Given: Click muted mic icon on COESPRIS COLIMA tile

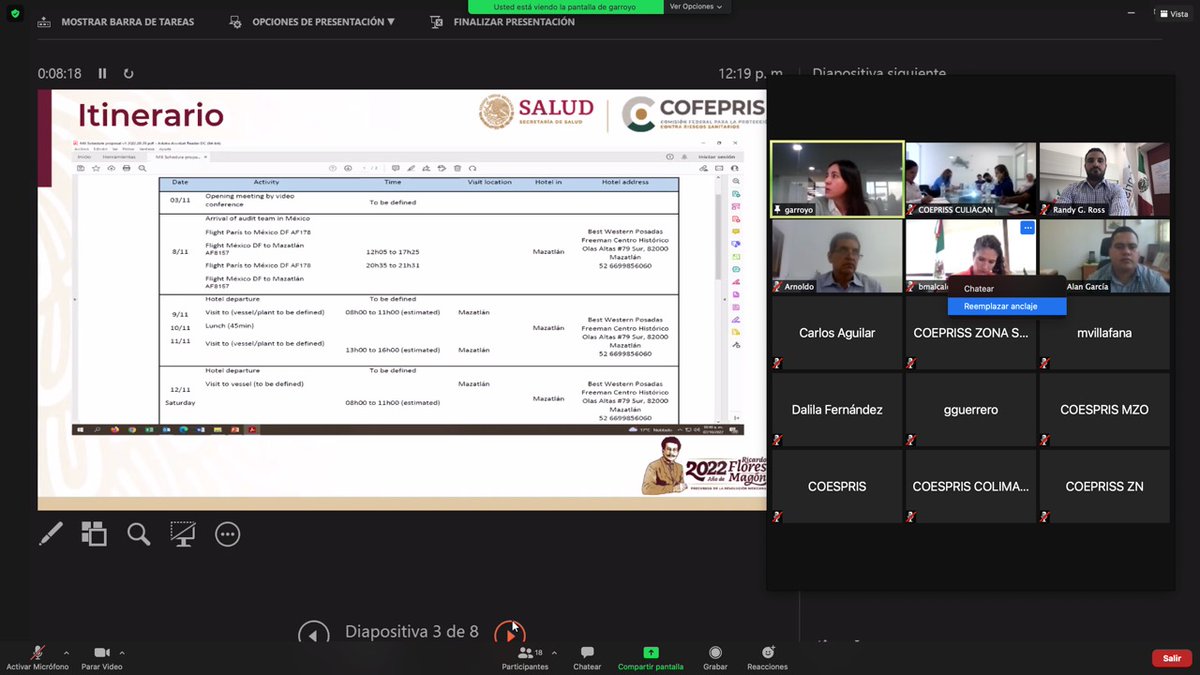Looking at the screenshot, I should [911, 516].
